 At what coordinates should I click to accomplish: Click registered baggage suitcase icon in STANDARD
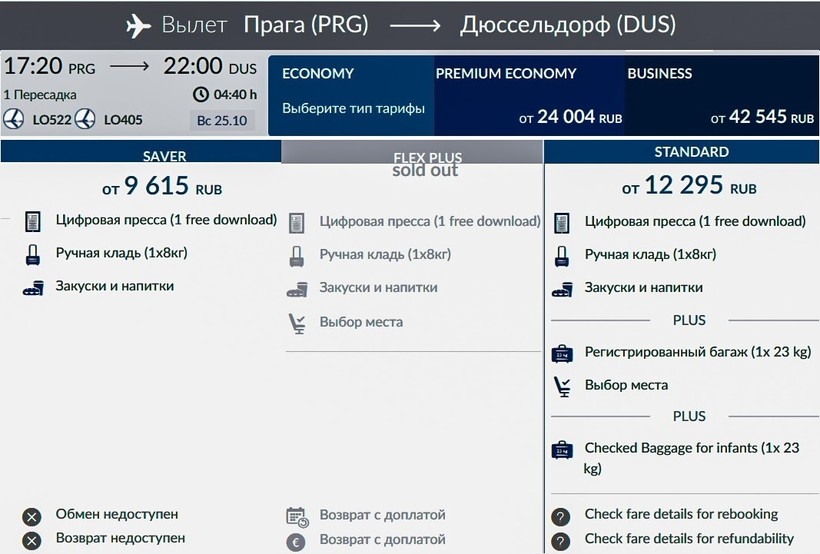562,354
